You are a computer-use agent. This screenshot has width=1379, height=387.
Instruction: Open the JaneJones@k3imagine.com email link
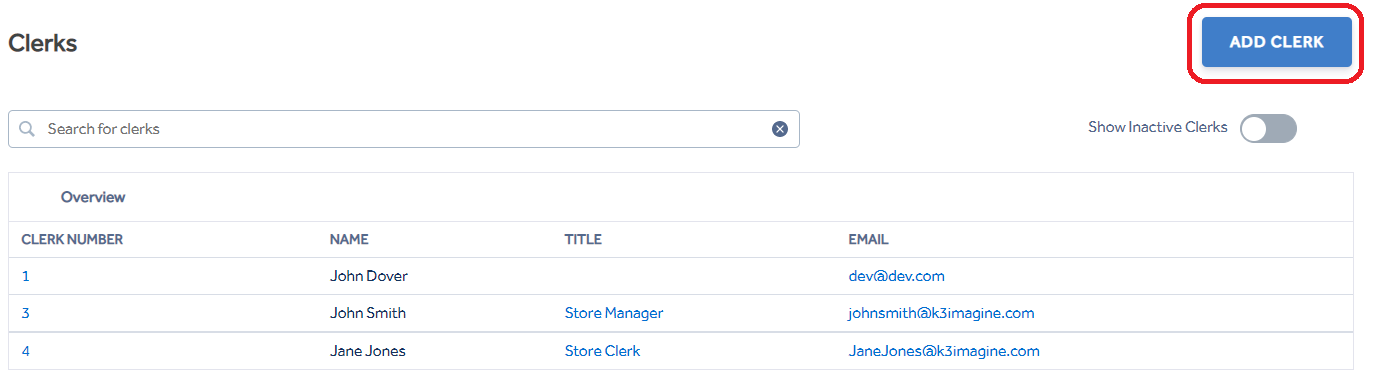pyautogui.click(x=944, y=351)
